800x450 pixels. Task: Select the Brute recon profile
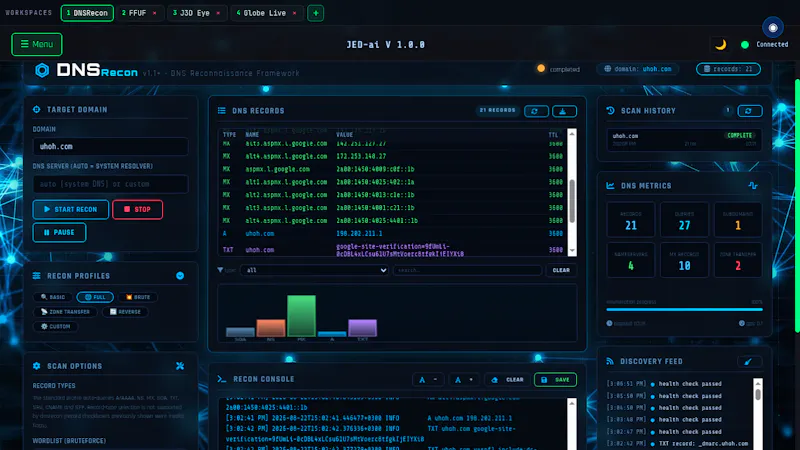[x=138, y=297]
